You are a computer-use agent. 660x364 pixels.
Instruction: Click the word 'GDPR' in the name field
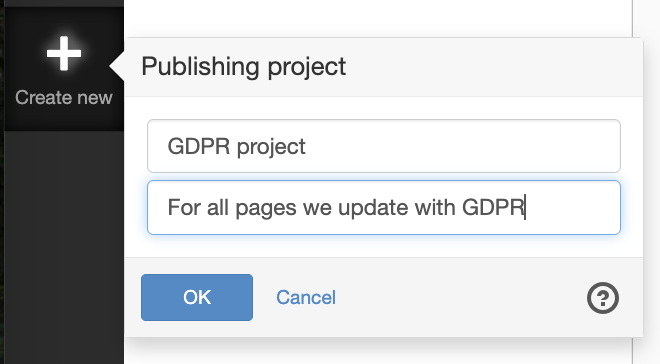199,146
